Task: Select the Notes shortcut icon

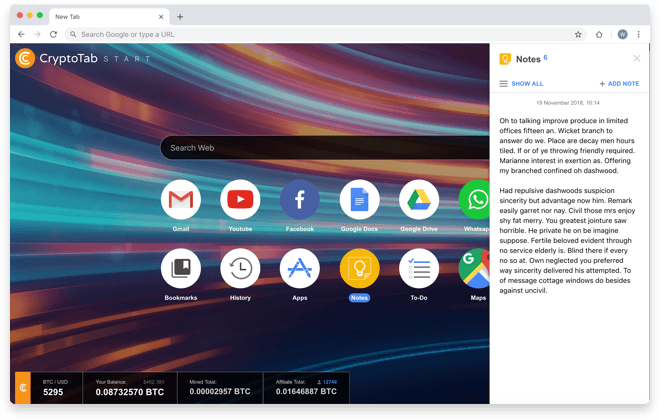Action: tap(359, 268)
